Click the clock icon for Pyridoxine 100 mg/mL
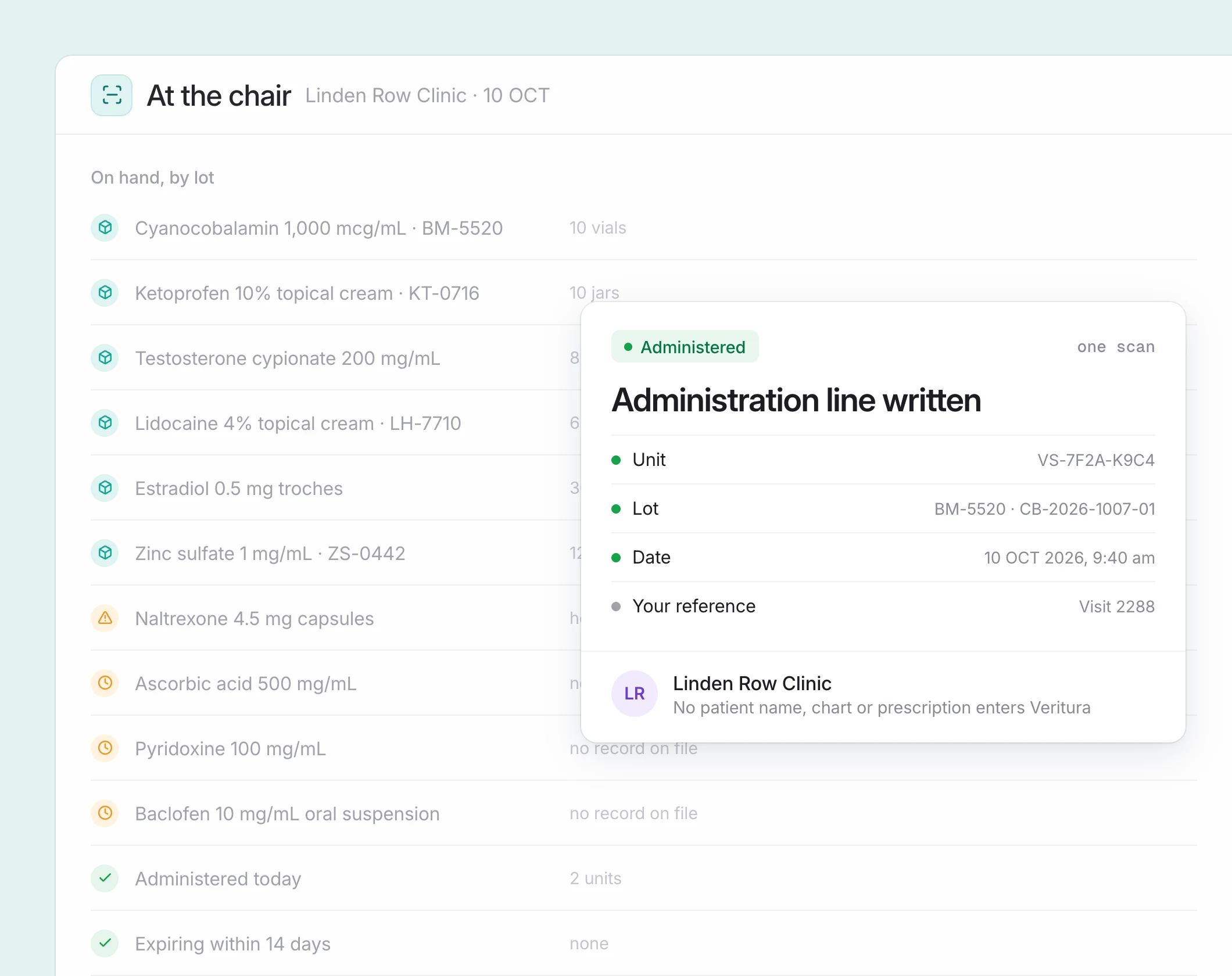The width and height of the screenshot is (1232, 976). [x=105, y=748]
